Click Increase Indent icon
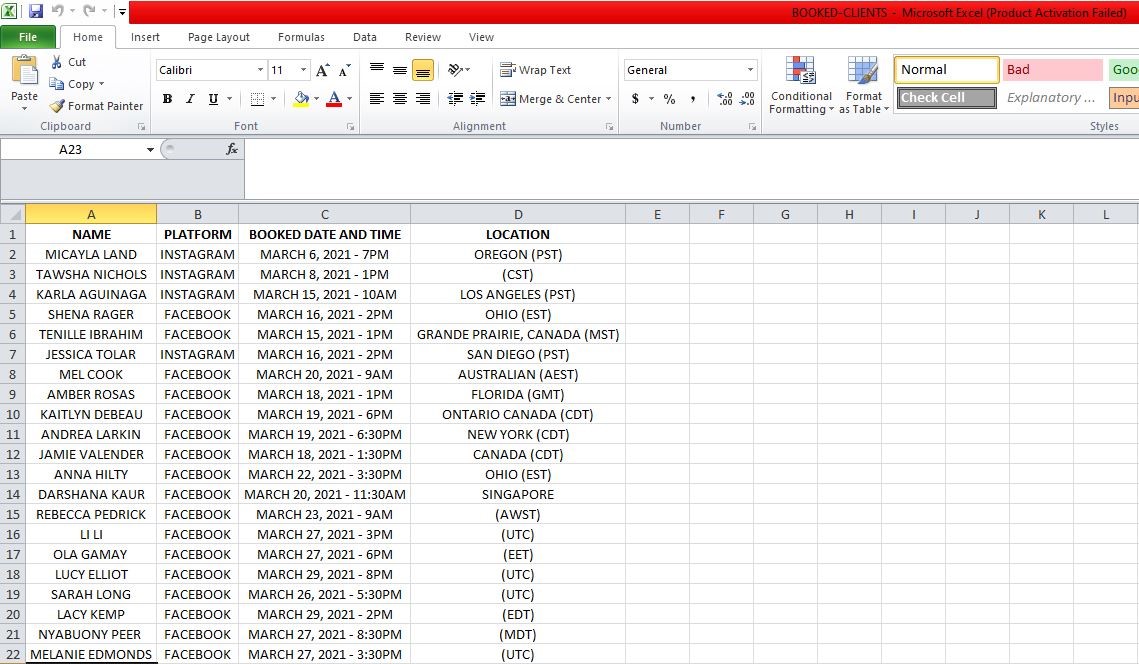This screenshot has width=1139, height=664. click(x=478, y=99)
